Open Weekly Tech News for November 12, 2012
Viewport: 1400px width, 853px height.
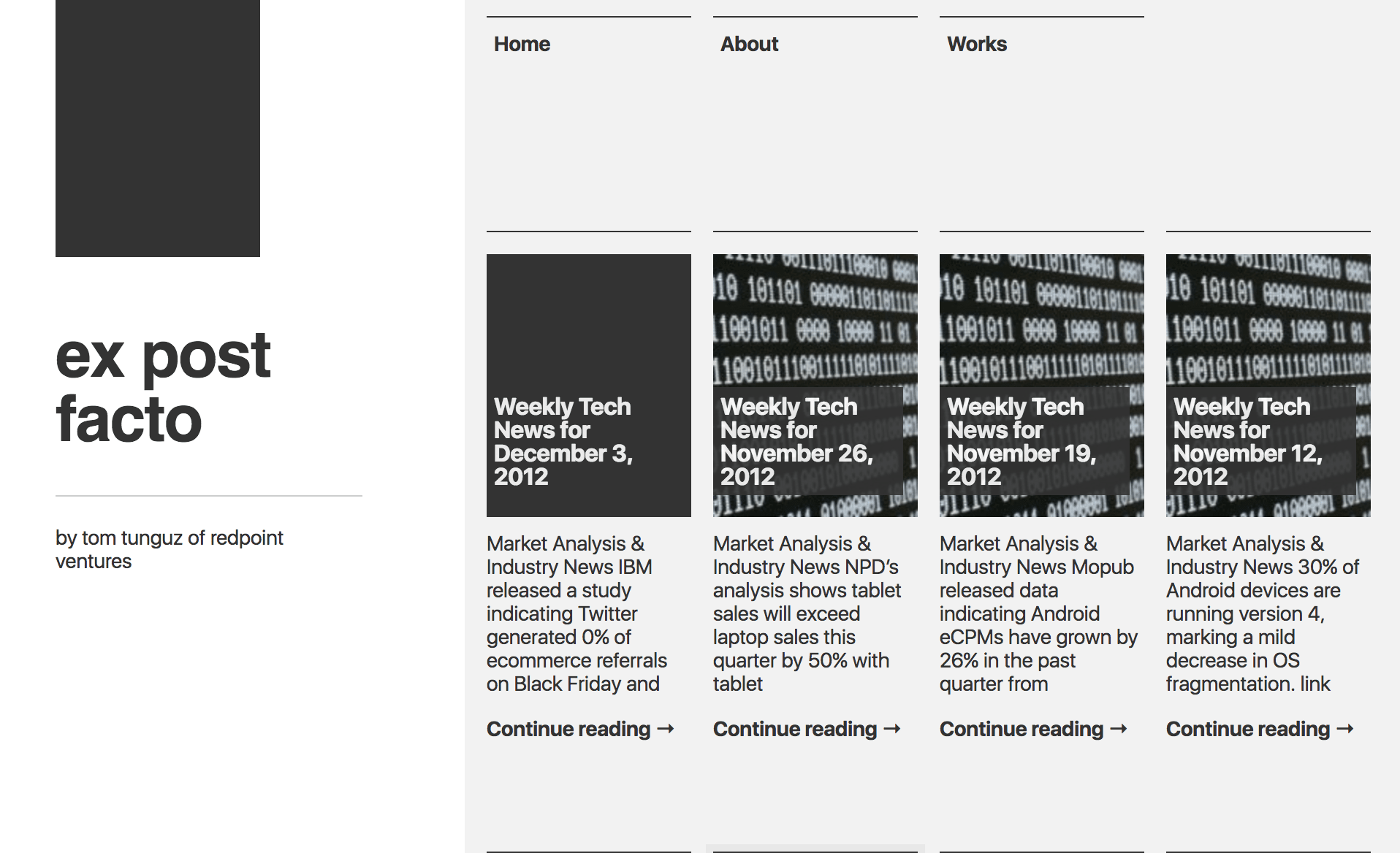pyautogui.click(x=1247, y=441)
